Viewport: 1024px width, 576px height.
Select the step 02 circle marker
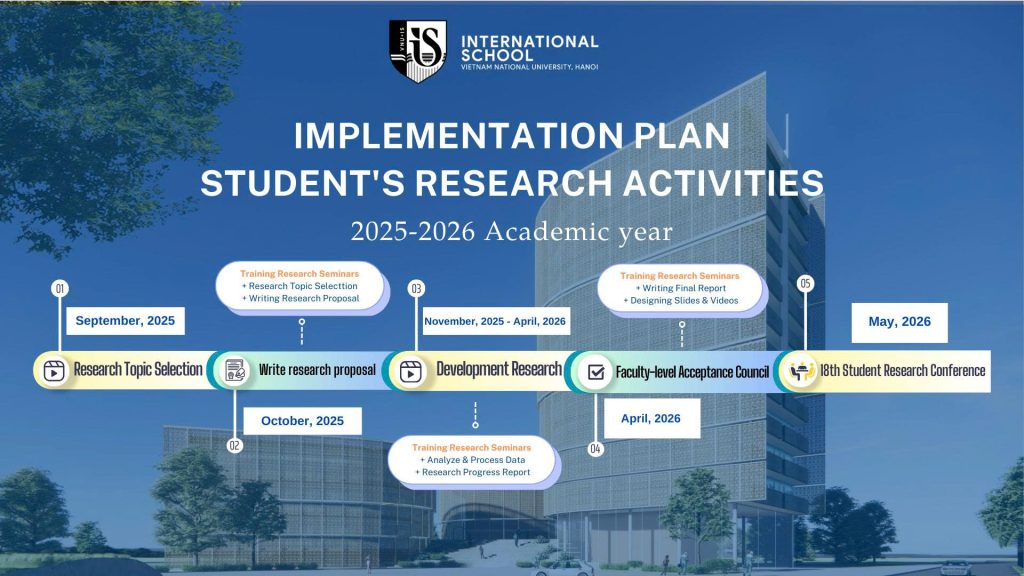234,446
